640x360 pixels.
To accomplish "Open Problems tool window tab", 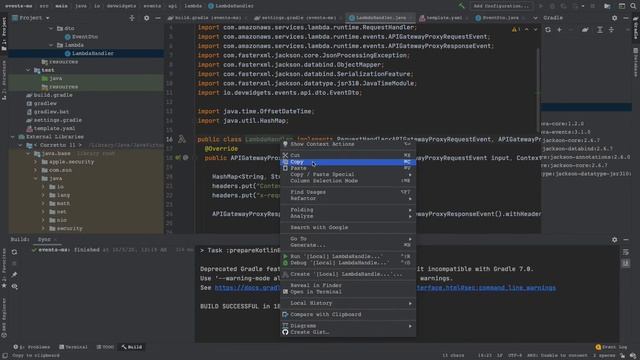I will coord(31,347).
